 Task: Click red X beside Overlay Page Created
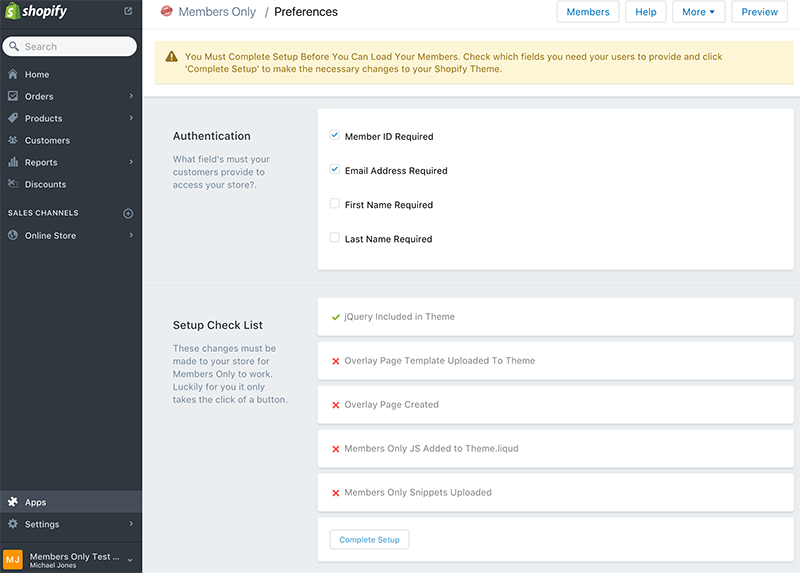[336, 405]
